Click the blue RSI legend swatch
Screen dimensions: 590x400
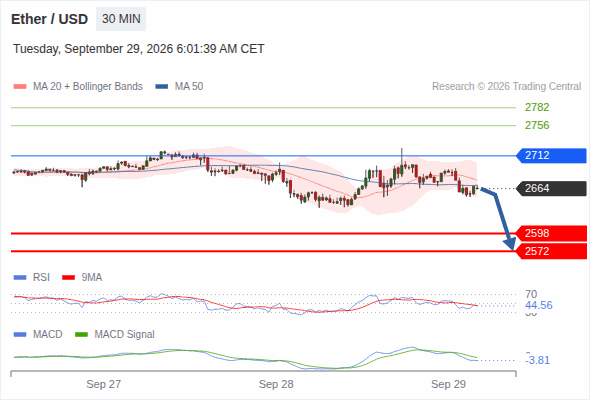[20, 278]
